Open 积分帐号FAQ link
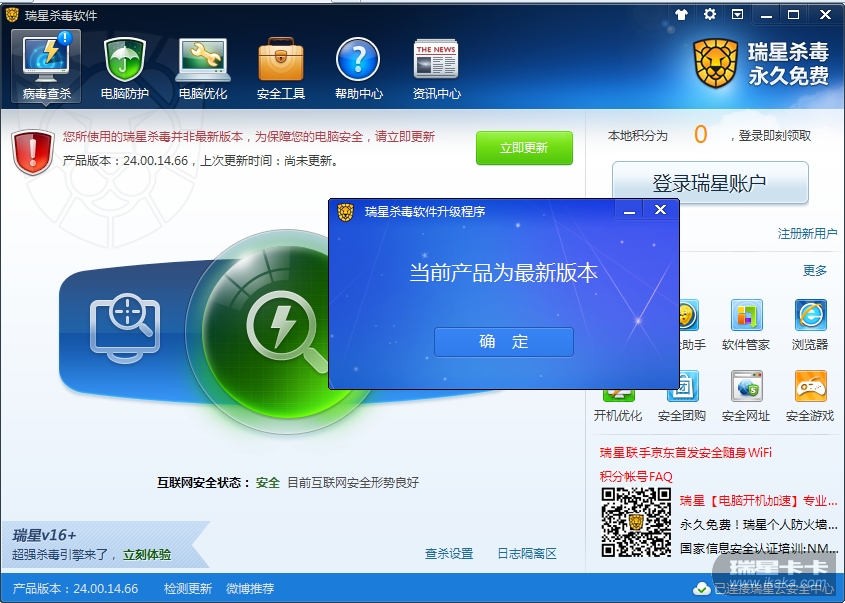Screen dimensions: 845x603 636,476
